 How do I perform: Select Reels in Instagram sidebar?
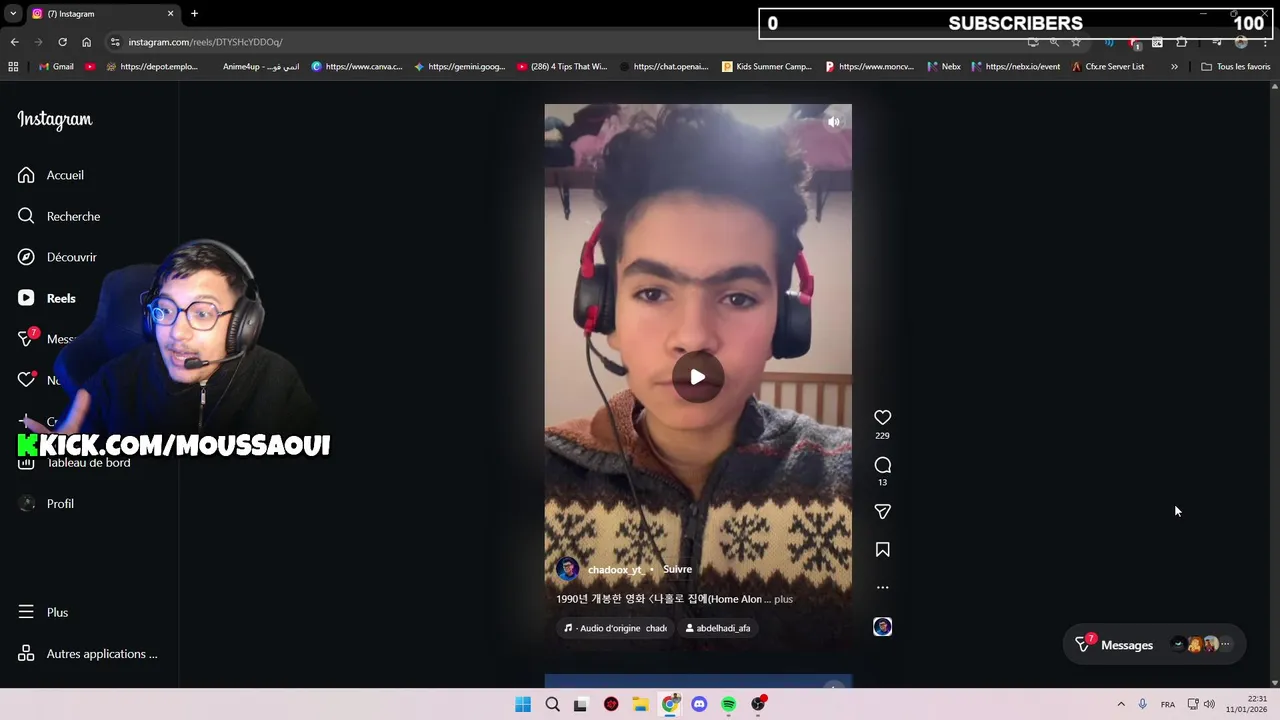(61, 298)
